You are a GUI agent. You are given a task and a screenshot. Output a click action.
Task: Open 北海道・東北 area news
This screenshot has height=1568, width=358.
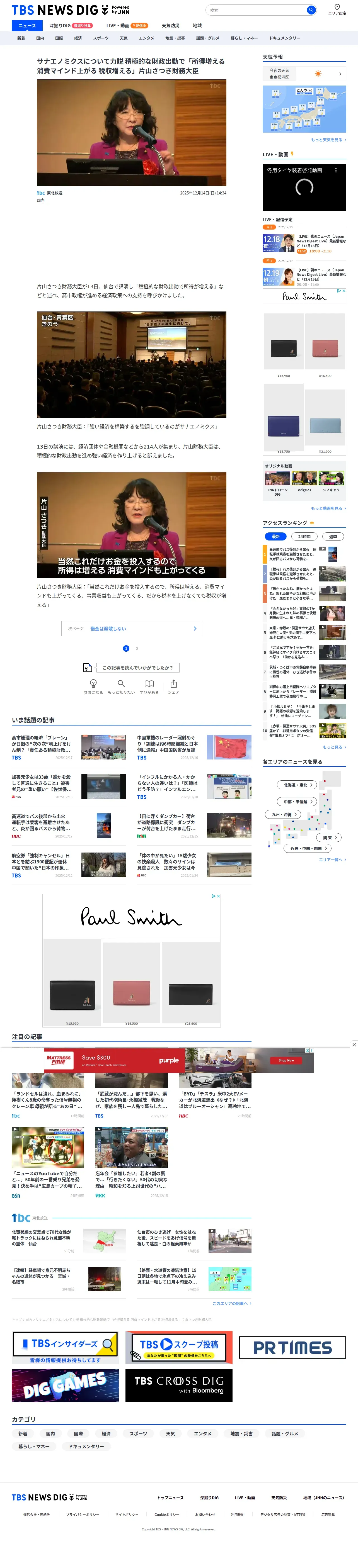(297, 785)
